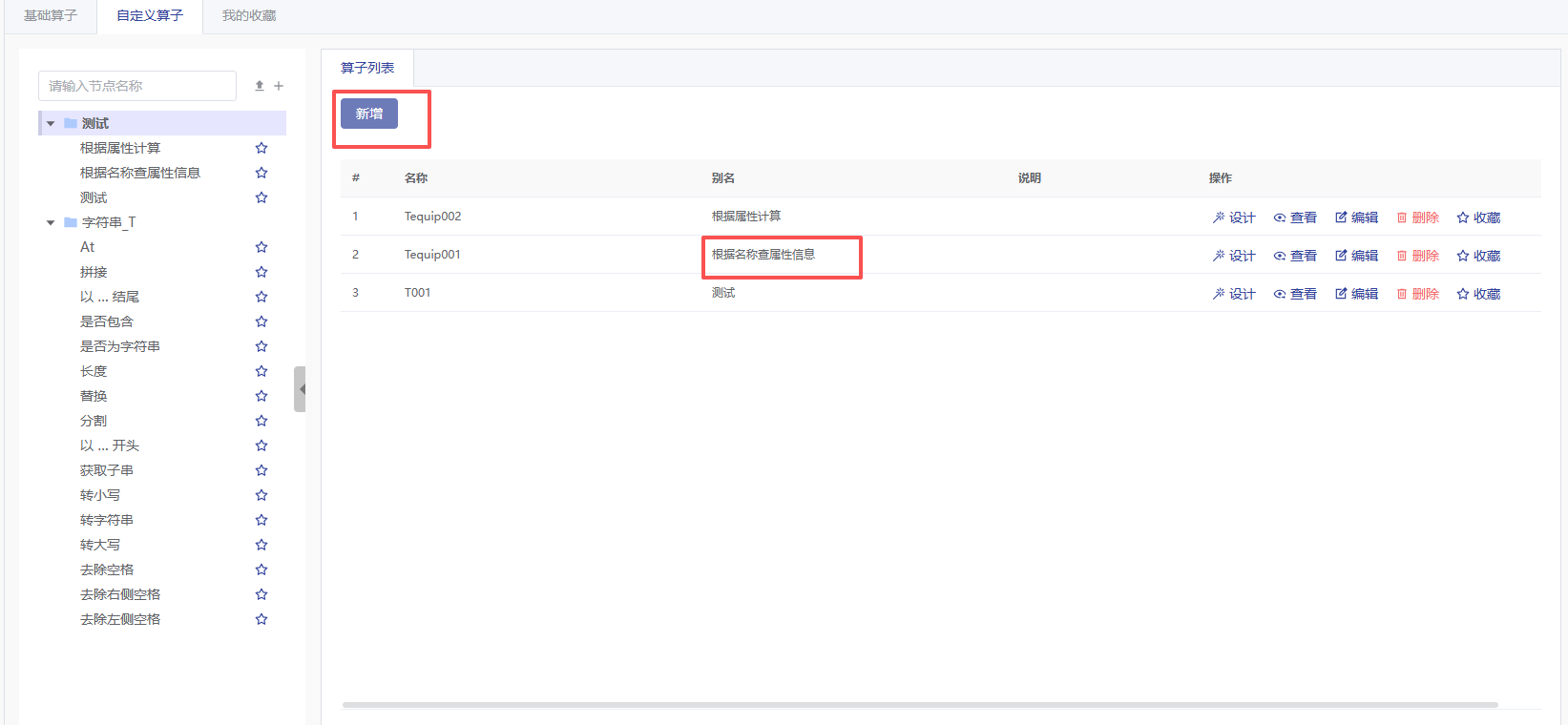Open the 我的收藏 tab
Screen dimensions: 1568x725
pyautogui.click(x=249, y=16)
